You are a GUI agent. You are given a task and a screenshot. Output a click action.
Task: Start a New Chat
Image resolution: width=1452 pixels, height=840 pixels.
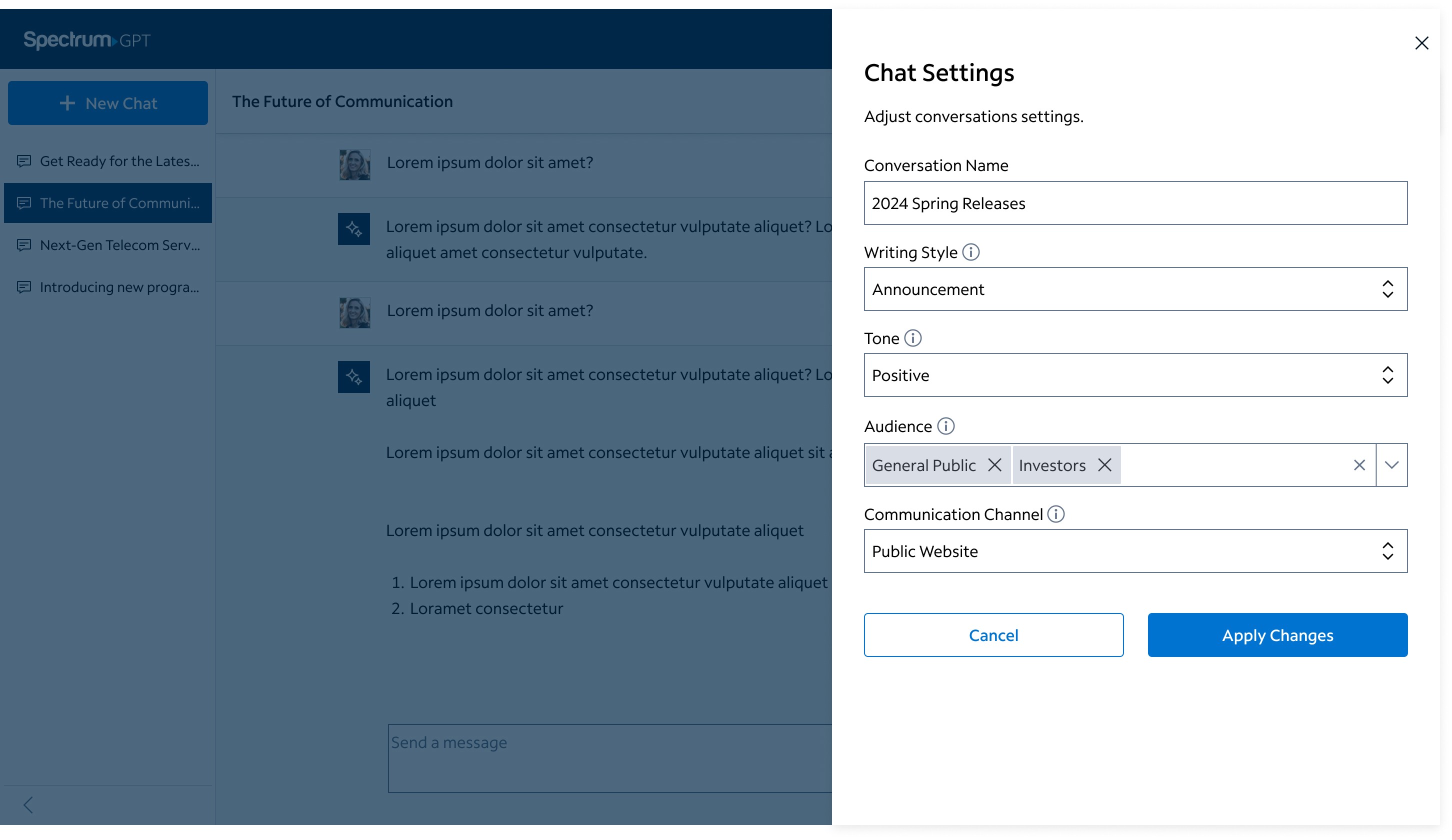coord(107,103)
